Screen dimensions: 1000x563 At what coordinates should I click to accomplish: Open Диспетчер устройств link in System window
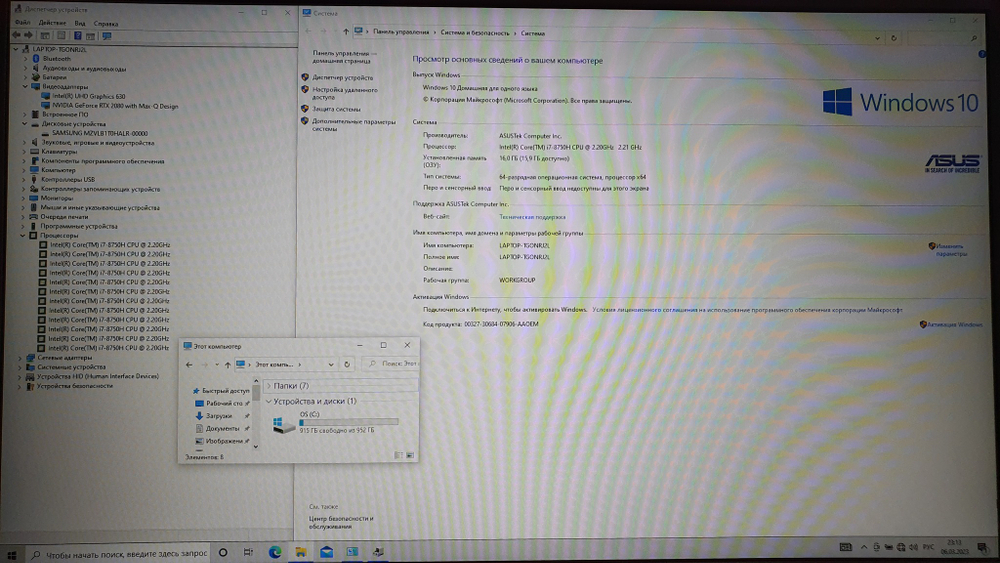coord(342,77)
